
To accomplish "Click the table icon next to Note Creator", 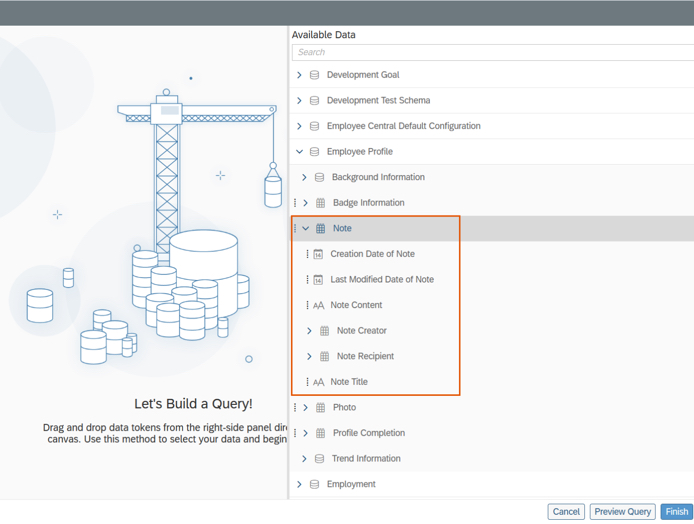I will pos(324,331).
